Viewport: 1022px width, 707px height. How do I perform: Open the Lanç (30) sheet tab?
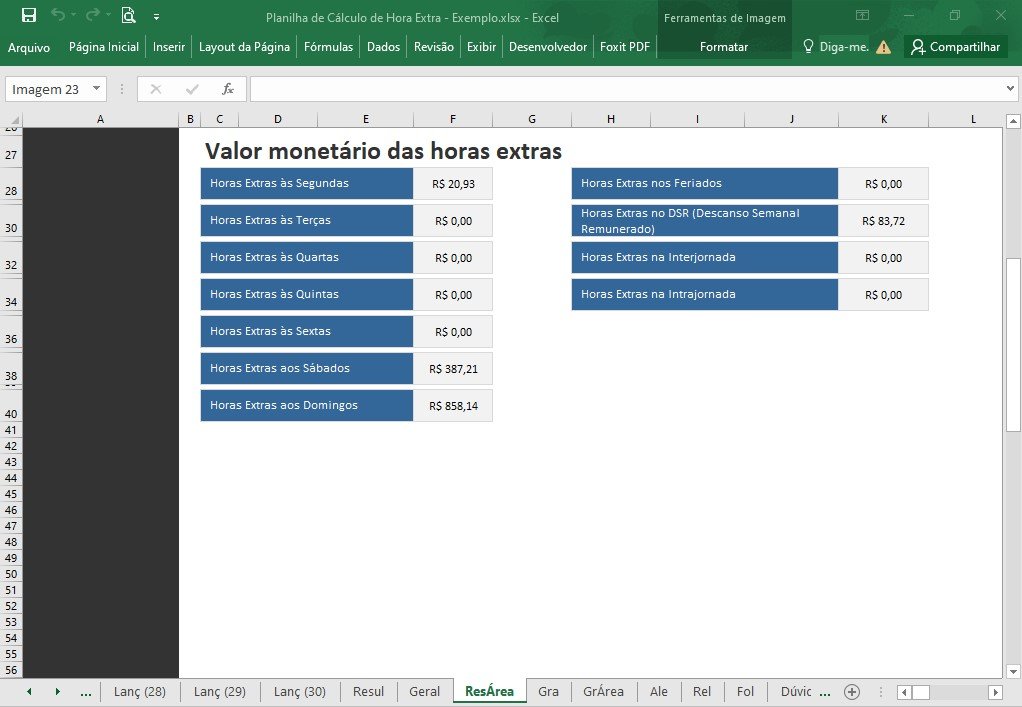coord(300,691)
